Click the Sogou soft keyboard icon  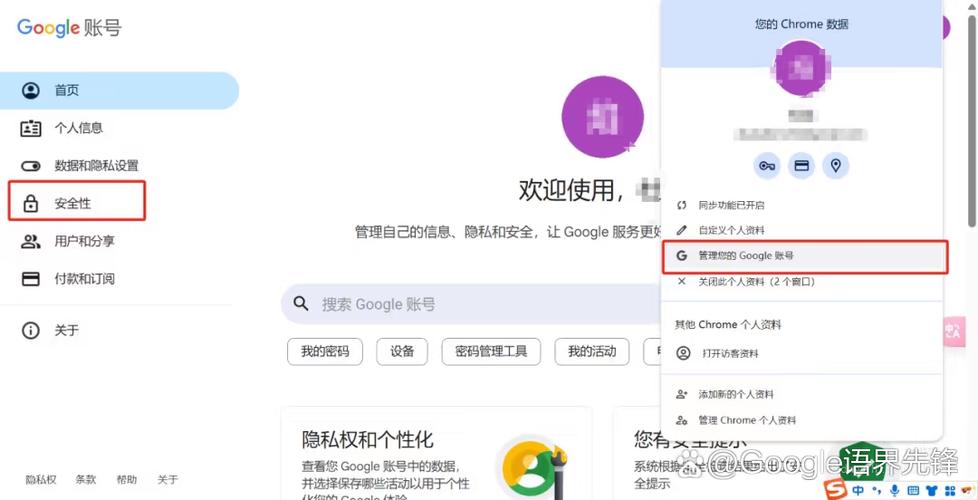point(913,490)
